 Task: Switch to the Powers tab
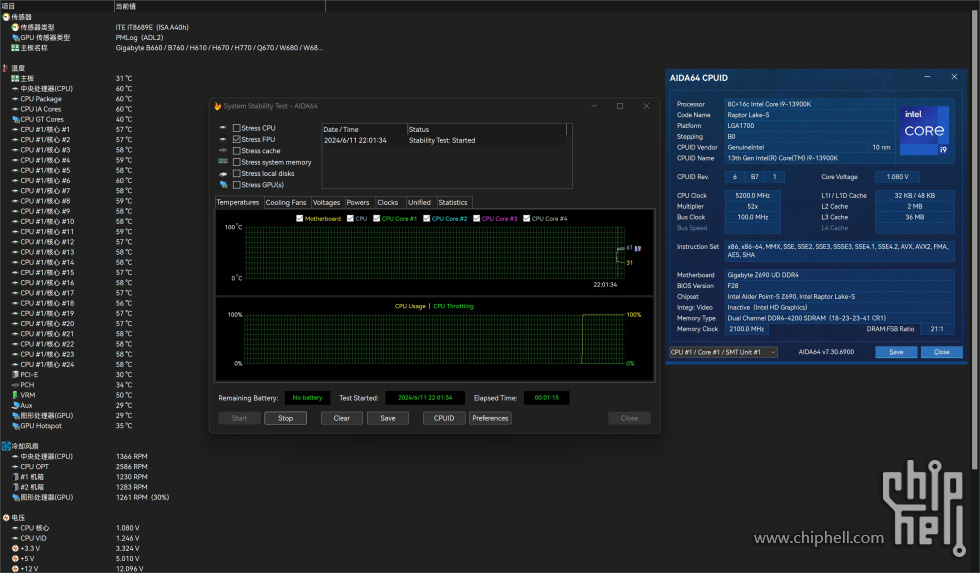click(x=358, y=202)
